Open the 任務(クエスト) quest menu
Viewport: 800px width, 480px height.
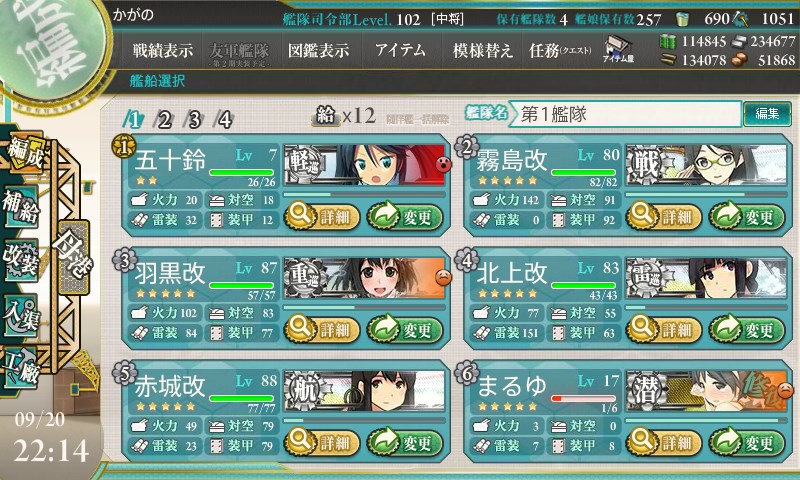click(x=560, y=50)
